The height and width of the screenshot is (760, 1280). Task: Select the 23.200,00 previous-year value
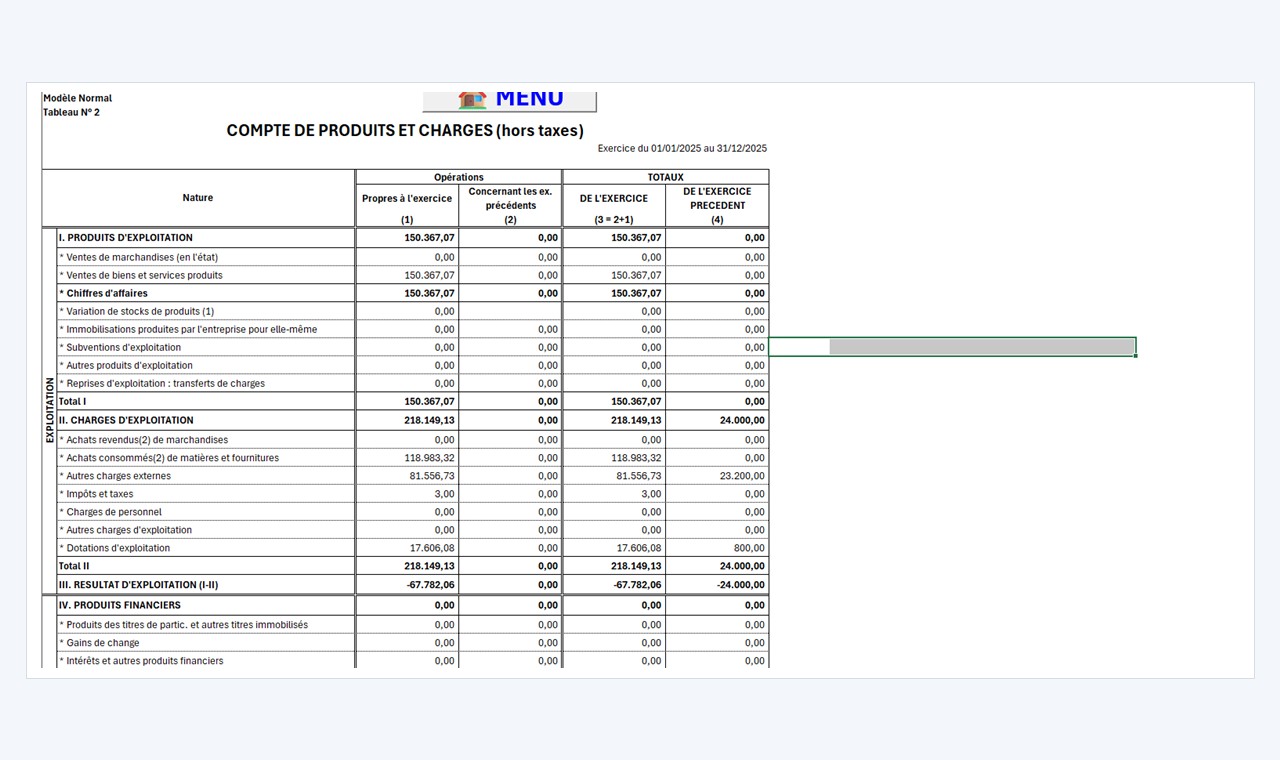click(x=742, y=476)
